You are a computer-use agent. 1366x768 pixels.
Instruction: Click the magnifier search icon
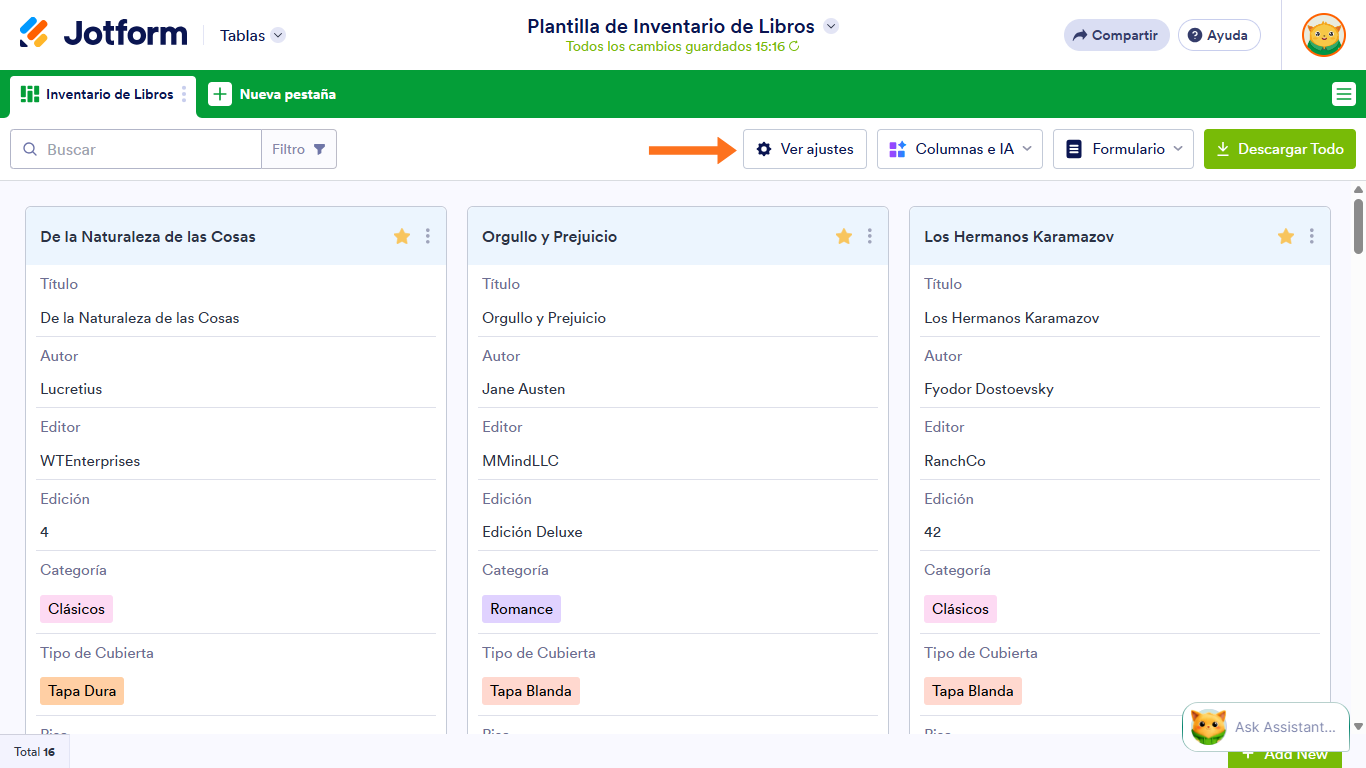tap(29, 149)
